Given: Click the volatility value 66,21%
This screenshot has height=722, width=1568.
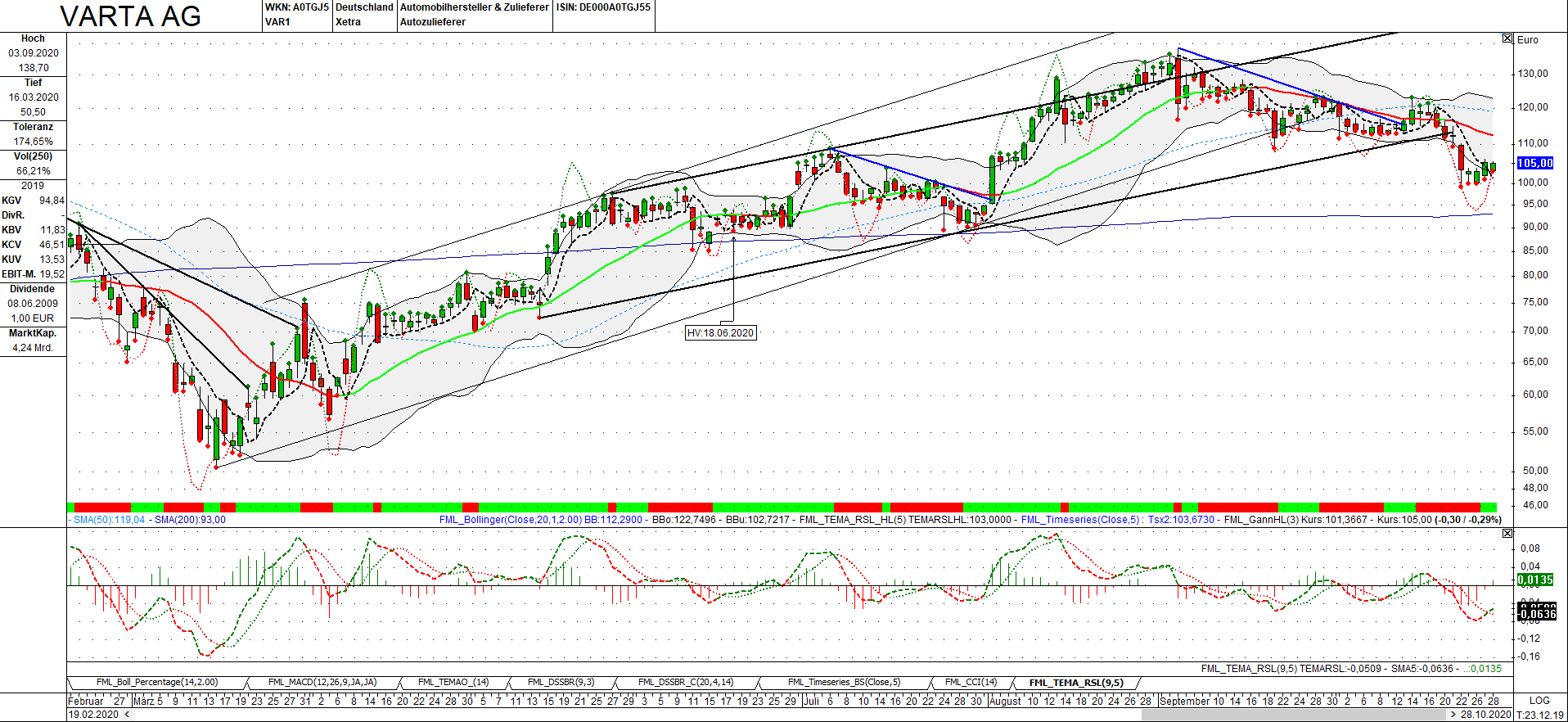Looking at the screenshot, I should [x=34, y=171].
